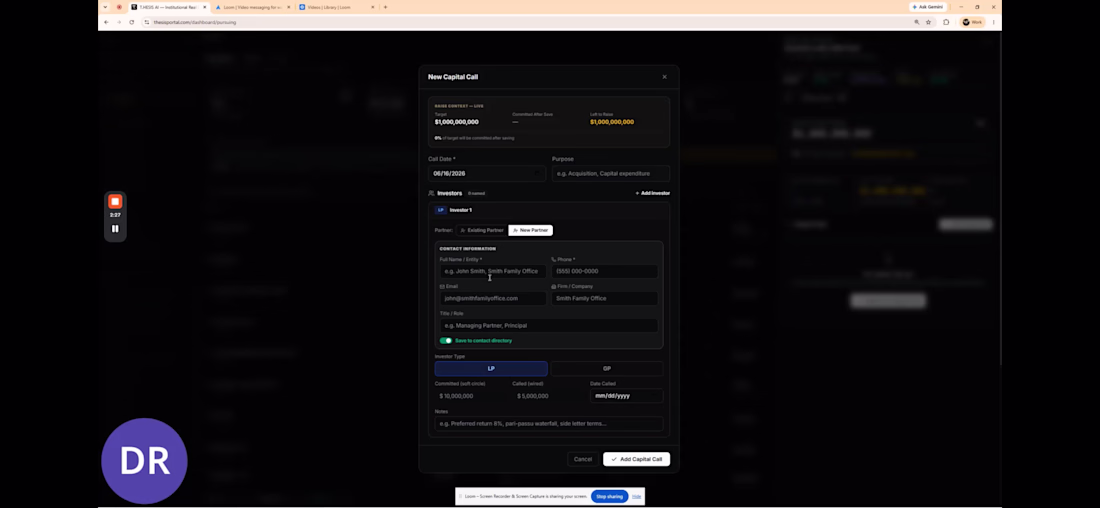Cancel the capital call dialog
The width and height of the screenshot is (1100, 508).
tap(583, 459)
